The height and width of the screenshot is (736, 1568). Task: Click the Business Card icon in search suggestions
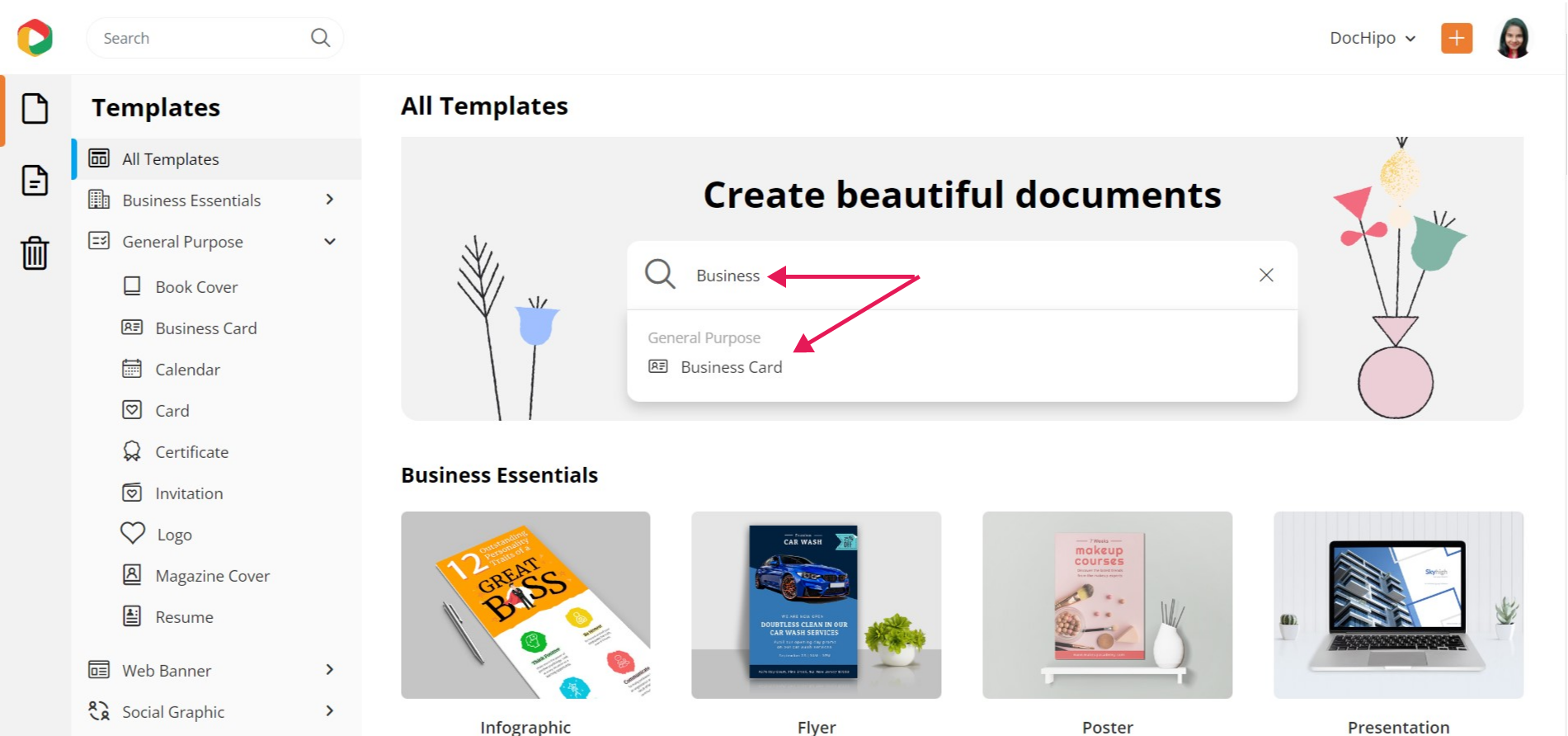(658, 366)
